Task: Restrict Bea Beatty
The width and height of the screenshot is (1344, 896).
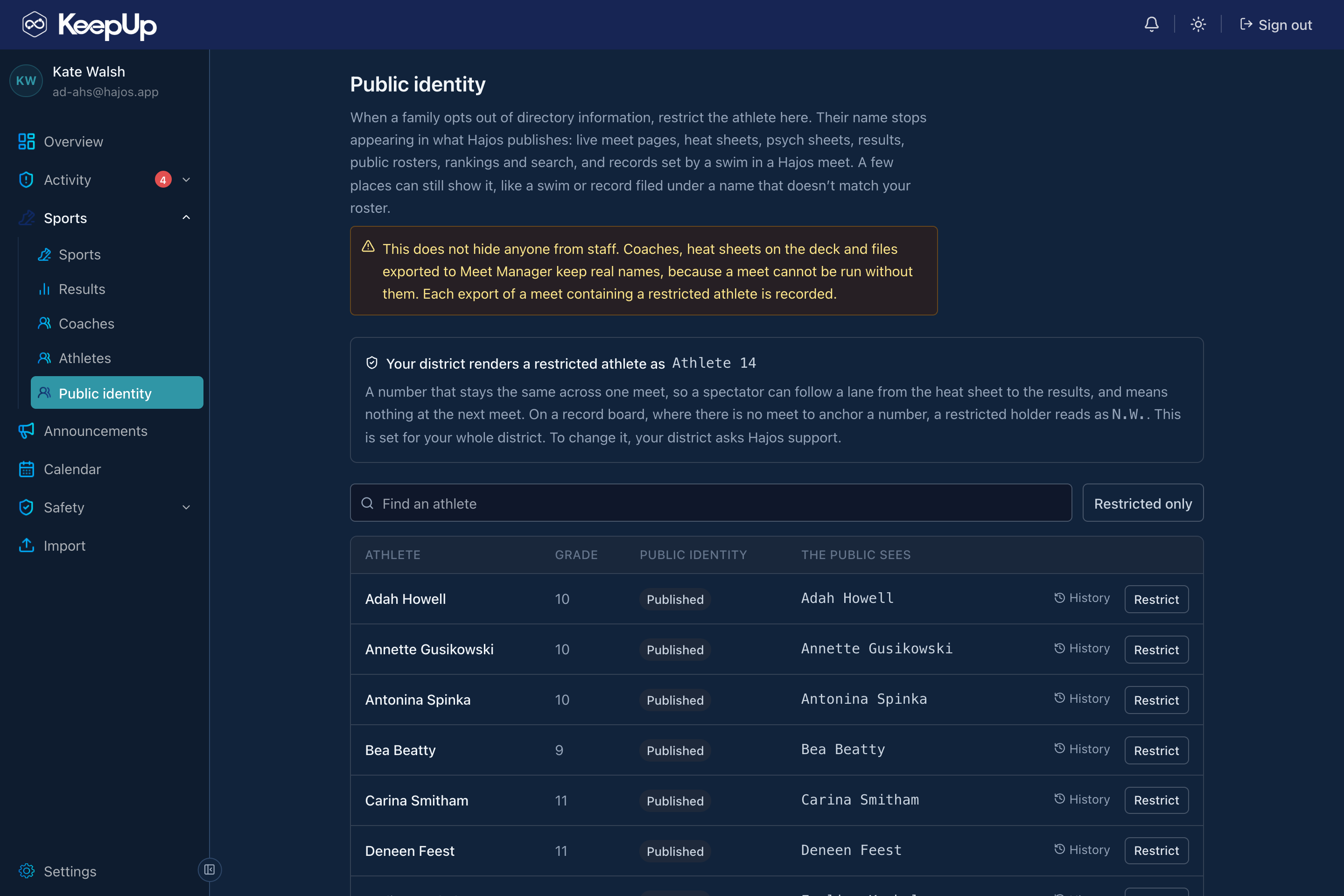Action: tap(1156, 750)
